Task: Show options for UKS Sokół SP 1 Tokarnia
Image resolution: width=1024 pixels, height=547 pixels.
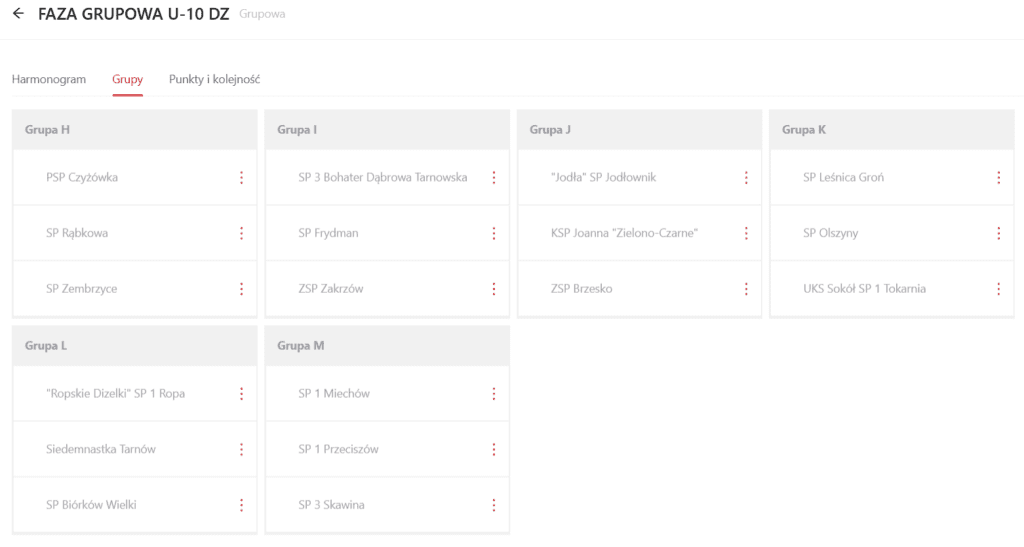Action: (998, 289)
